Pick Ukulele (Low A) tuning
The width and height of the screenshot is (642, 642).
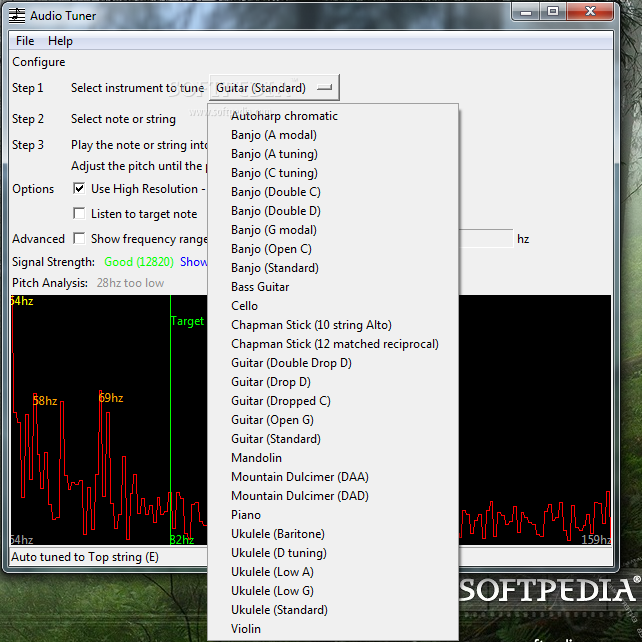pyautogui.click(x=333, y=572)
